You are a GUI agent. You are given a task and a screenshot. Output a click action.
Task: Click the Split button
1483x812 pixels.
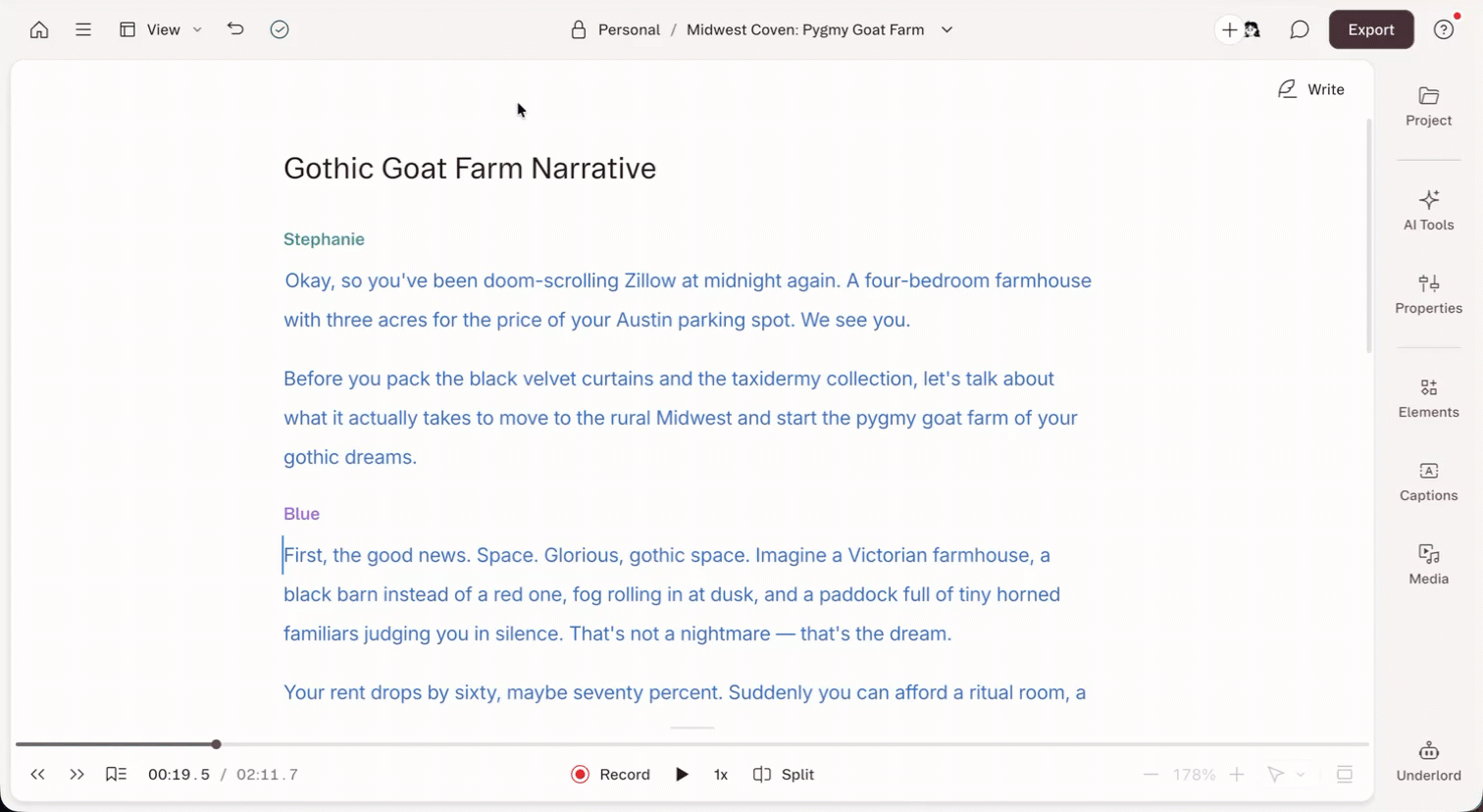(784, 775)
